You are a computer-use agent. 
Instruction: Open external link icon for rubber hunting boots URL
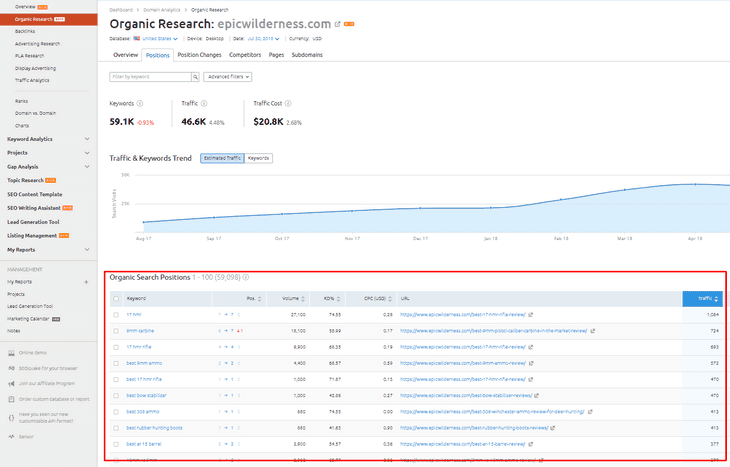tap(553, 428)
